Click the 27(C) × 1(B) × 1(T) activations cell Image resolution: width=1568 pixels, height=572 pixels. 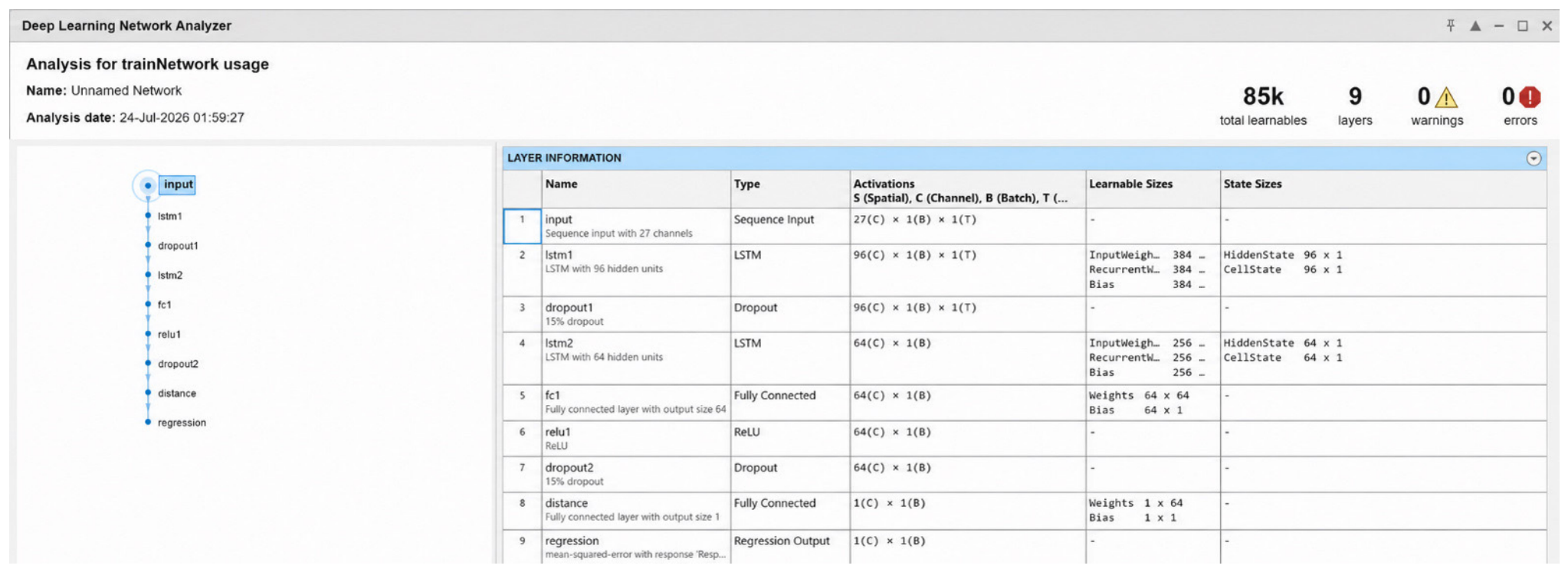pyautogui.click(x=968, y=226)
